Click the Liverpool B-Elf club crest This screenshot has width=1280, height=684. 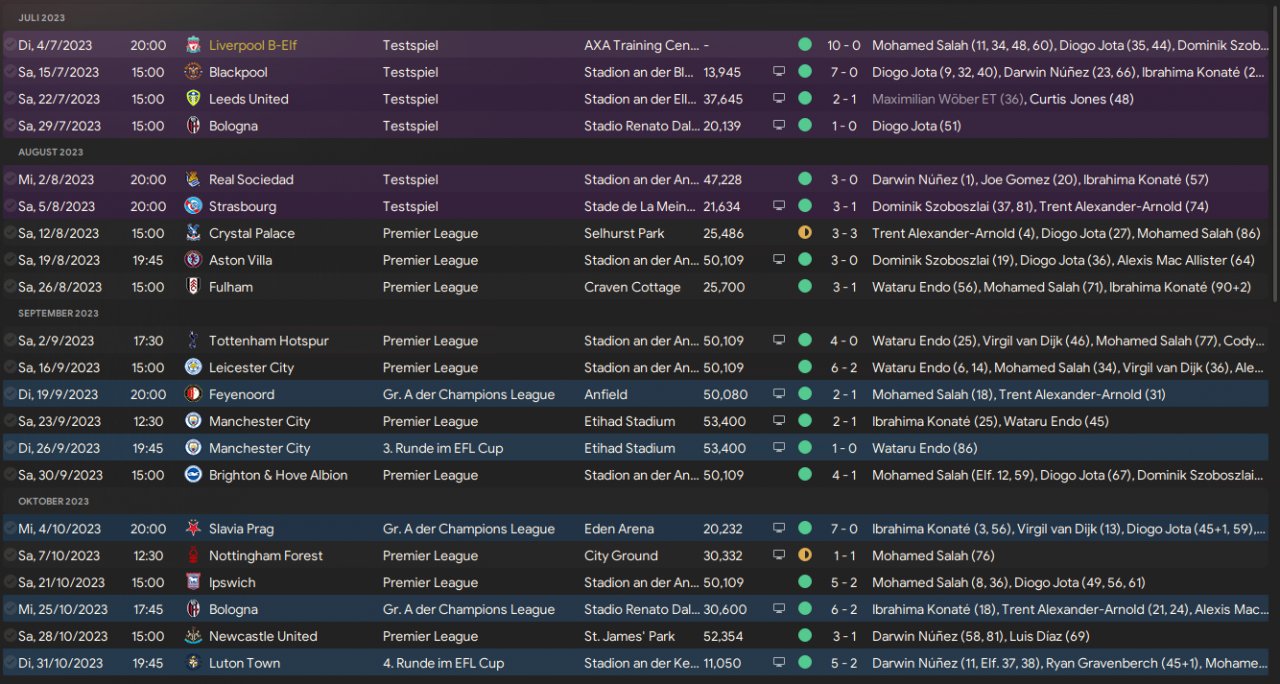point(193,45)
